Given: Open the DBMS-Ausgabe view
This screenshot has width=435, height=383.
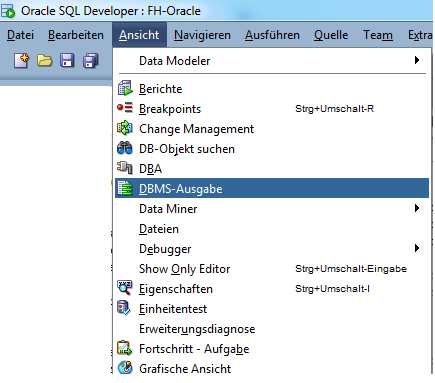Looking at the screenshot, I should click(272, 188).
